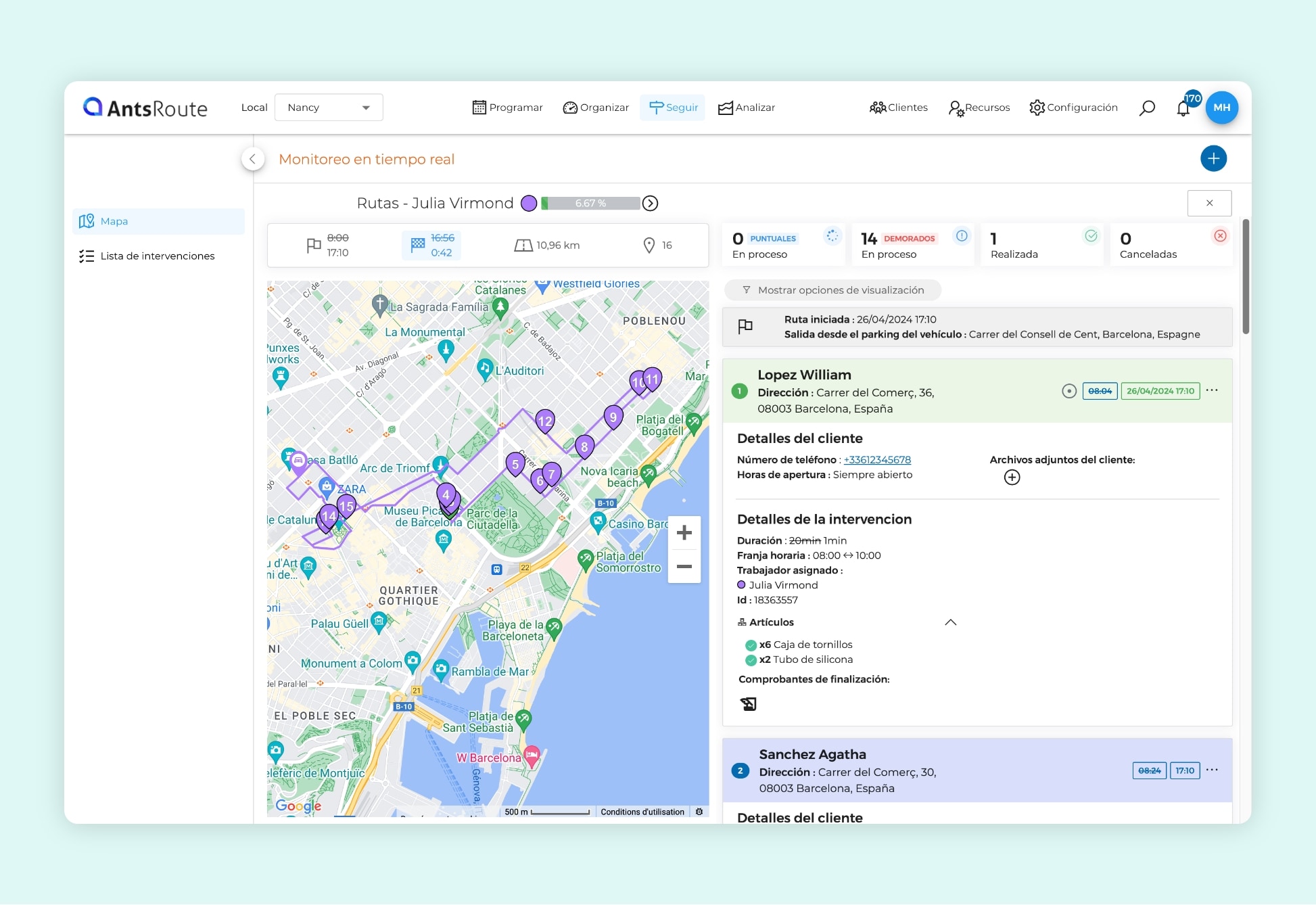The image size is (1316, 905).
Task: Select the radio marker on Lopez William card
Action: [1069, 390]
